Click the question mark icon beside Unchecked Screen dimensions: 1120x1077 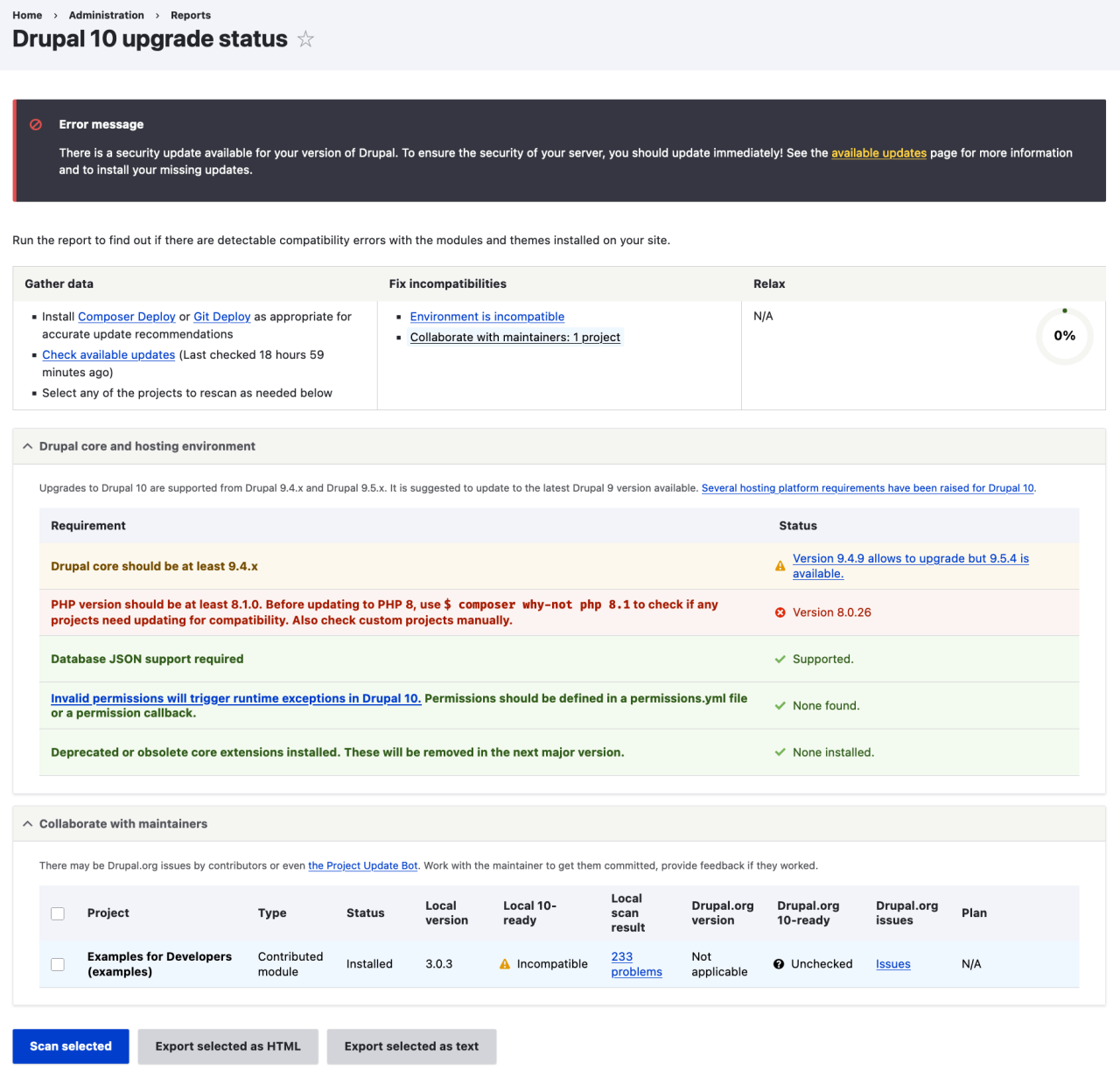(779, 964)
